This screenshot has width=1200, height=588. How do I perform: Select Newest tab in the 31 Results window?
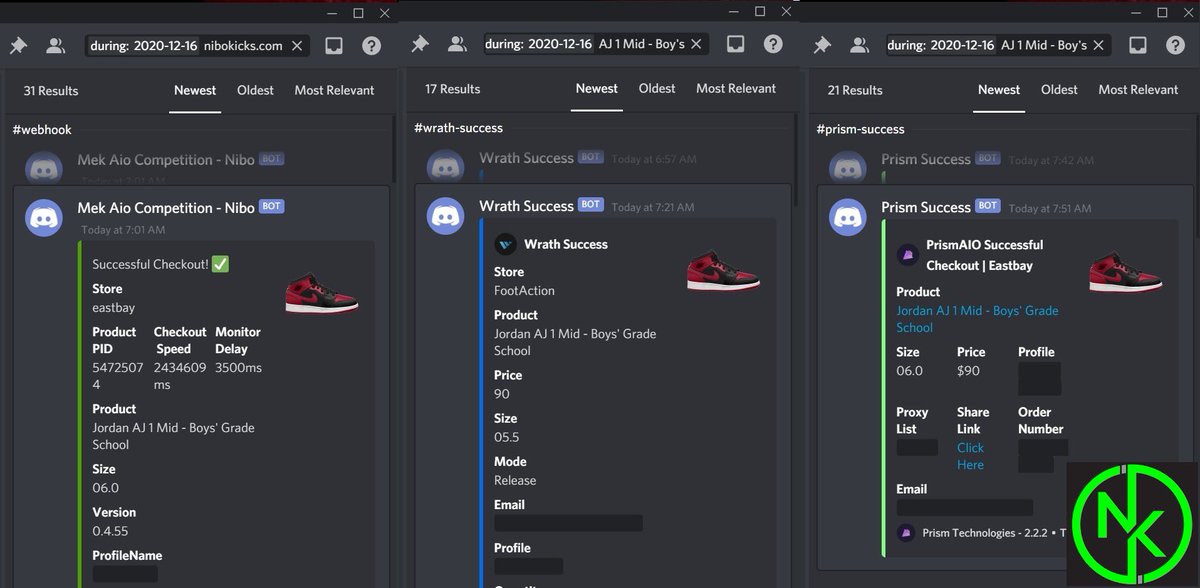195,90
